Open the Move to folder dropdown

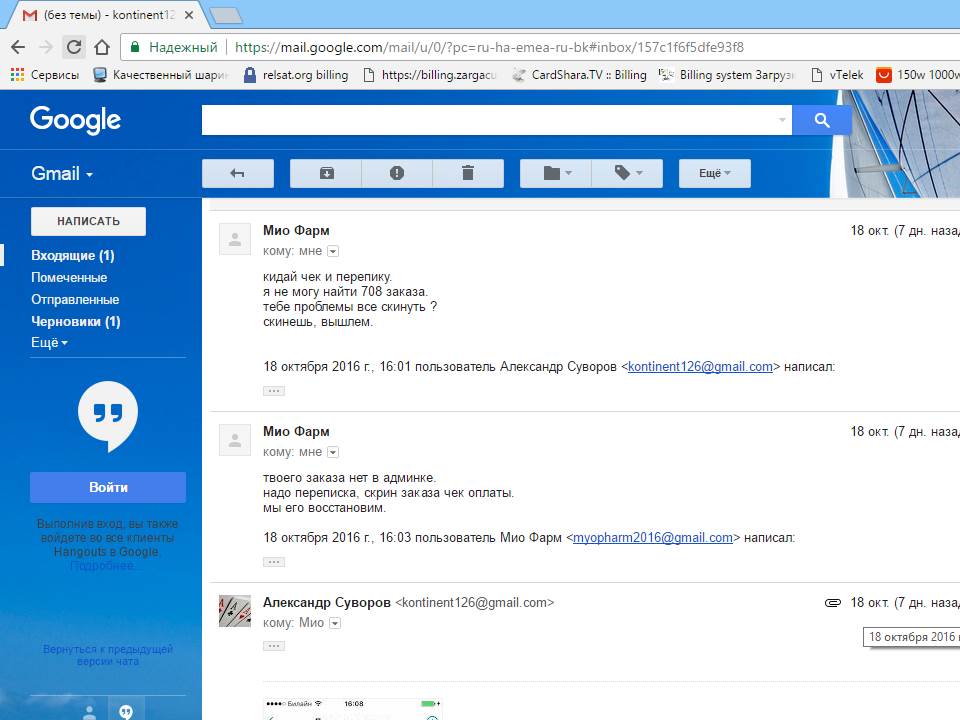pyautogui.click(x=556, y=173)
